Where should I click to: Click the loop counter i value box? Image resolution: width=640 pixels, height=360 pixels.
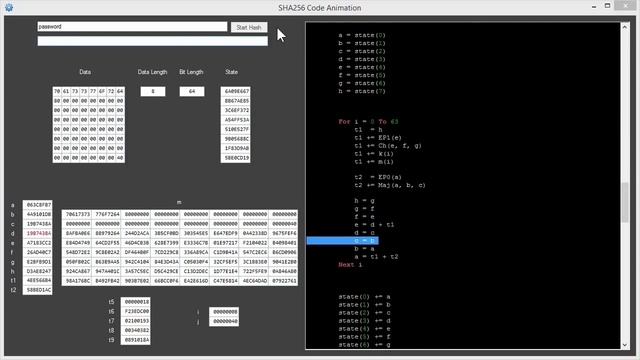(x=224, y=311)
